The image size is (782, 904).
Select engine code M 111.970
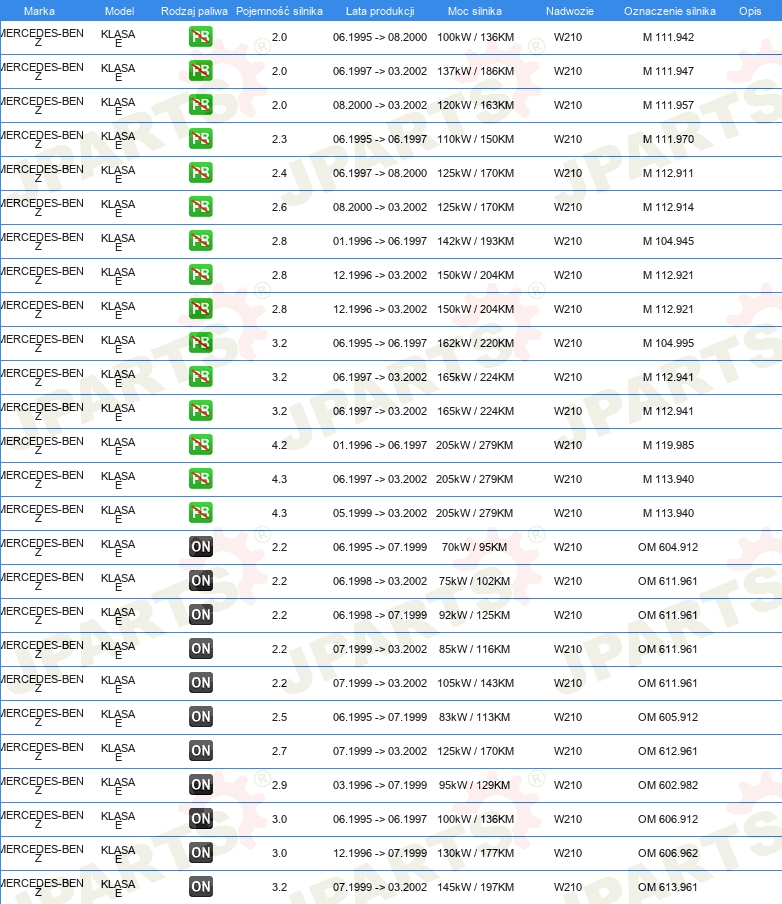pyautogui.click(x=668, y=139)
